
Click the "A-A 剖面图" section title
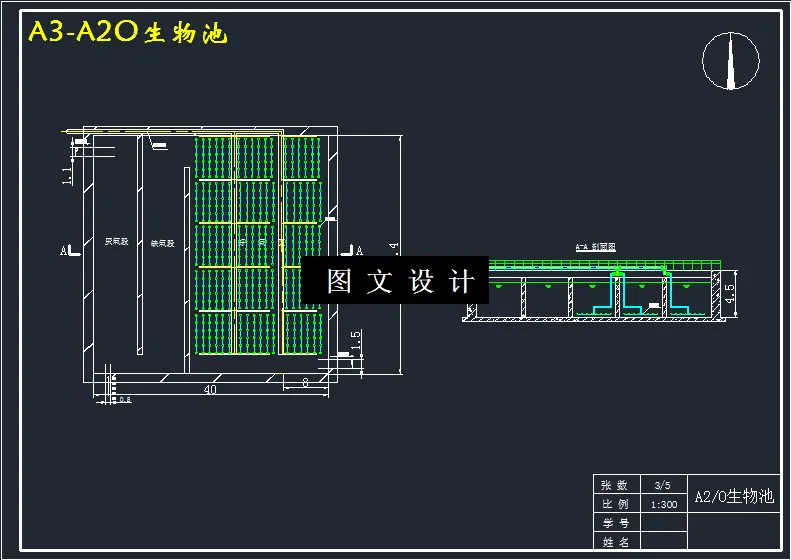coord(596,247)
